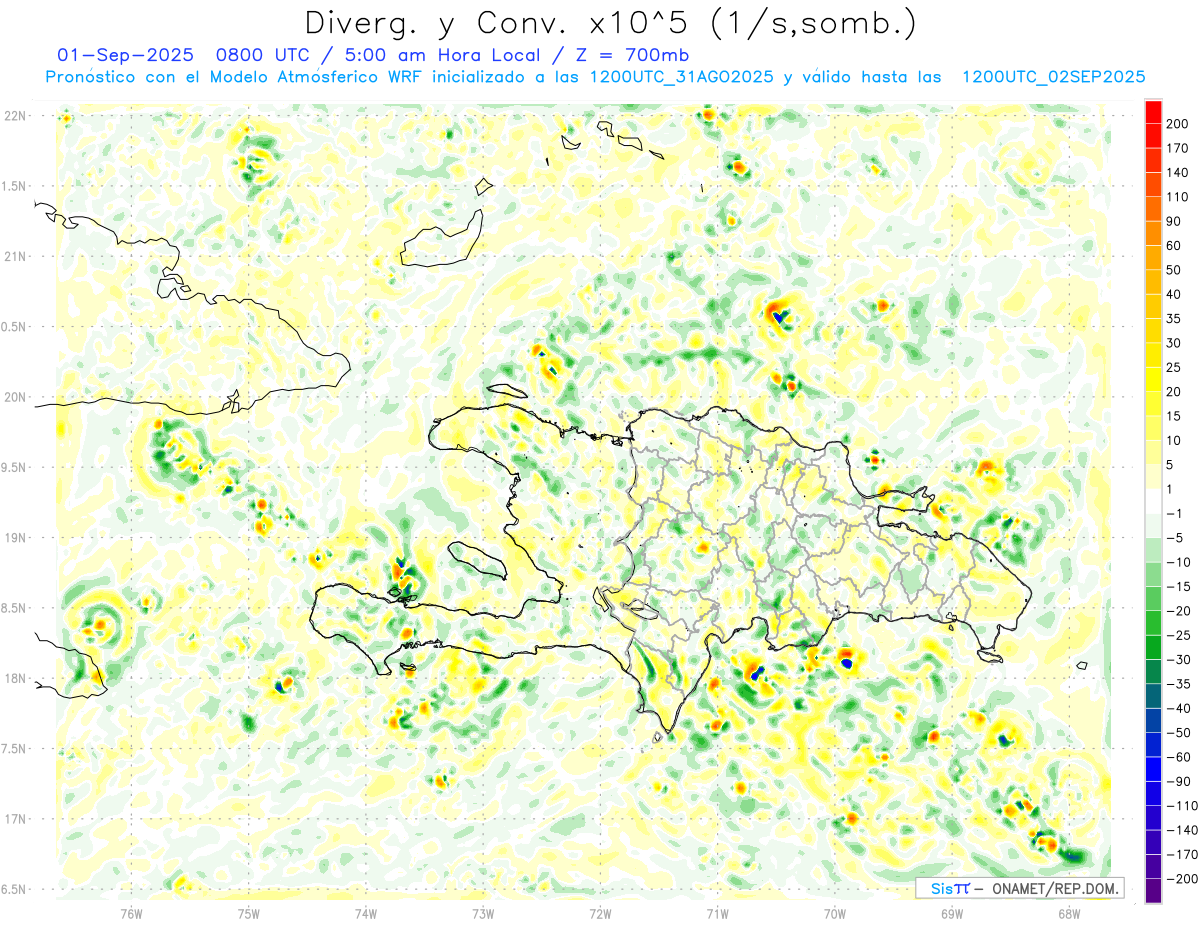Click the 17N latitude label
Screen dimensions: 1200x927
[x=15, y=819]
